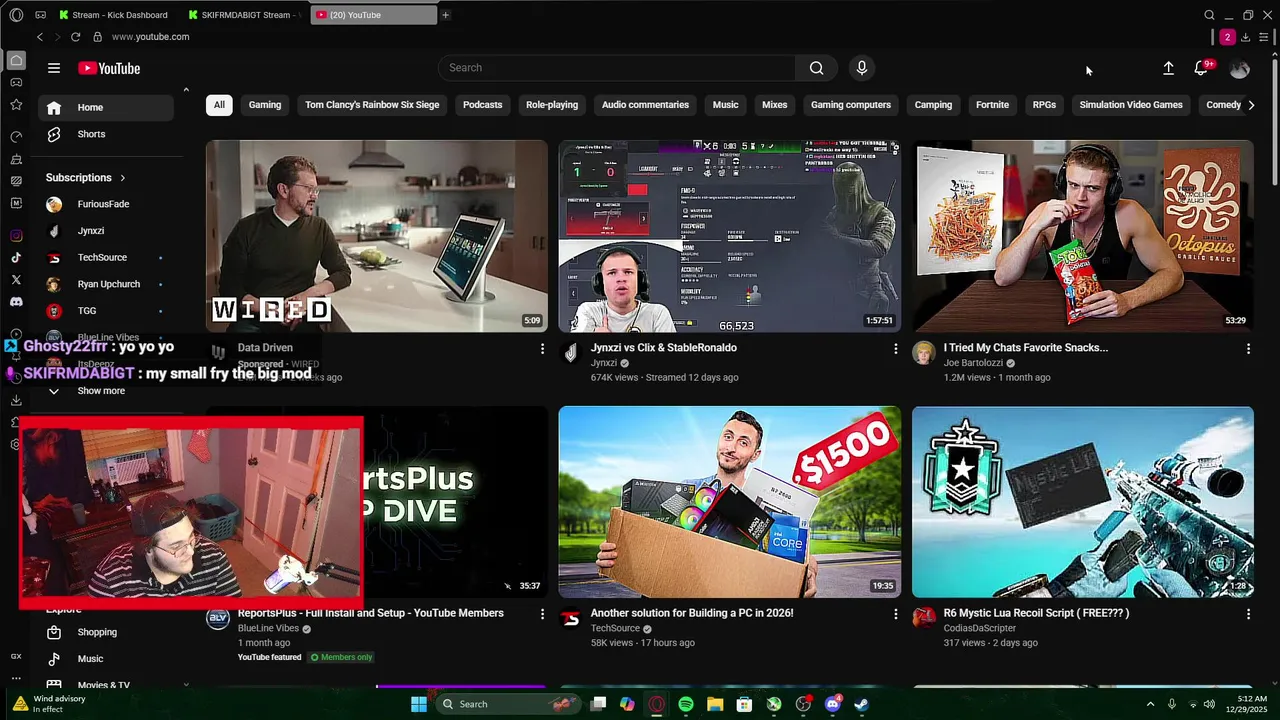Open more options for Jynxzi vs Clix video
The height and width of the screenshot is (720, 1280).
pyautogui.click(x=895, y=348)
